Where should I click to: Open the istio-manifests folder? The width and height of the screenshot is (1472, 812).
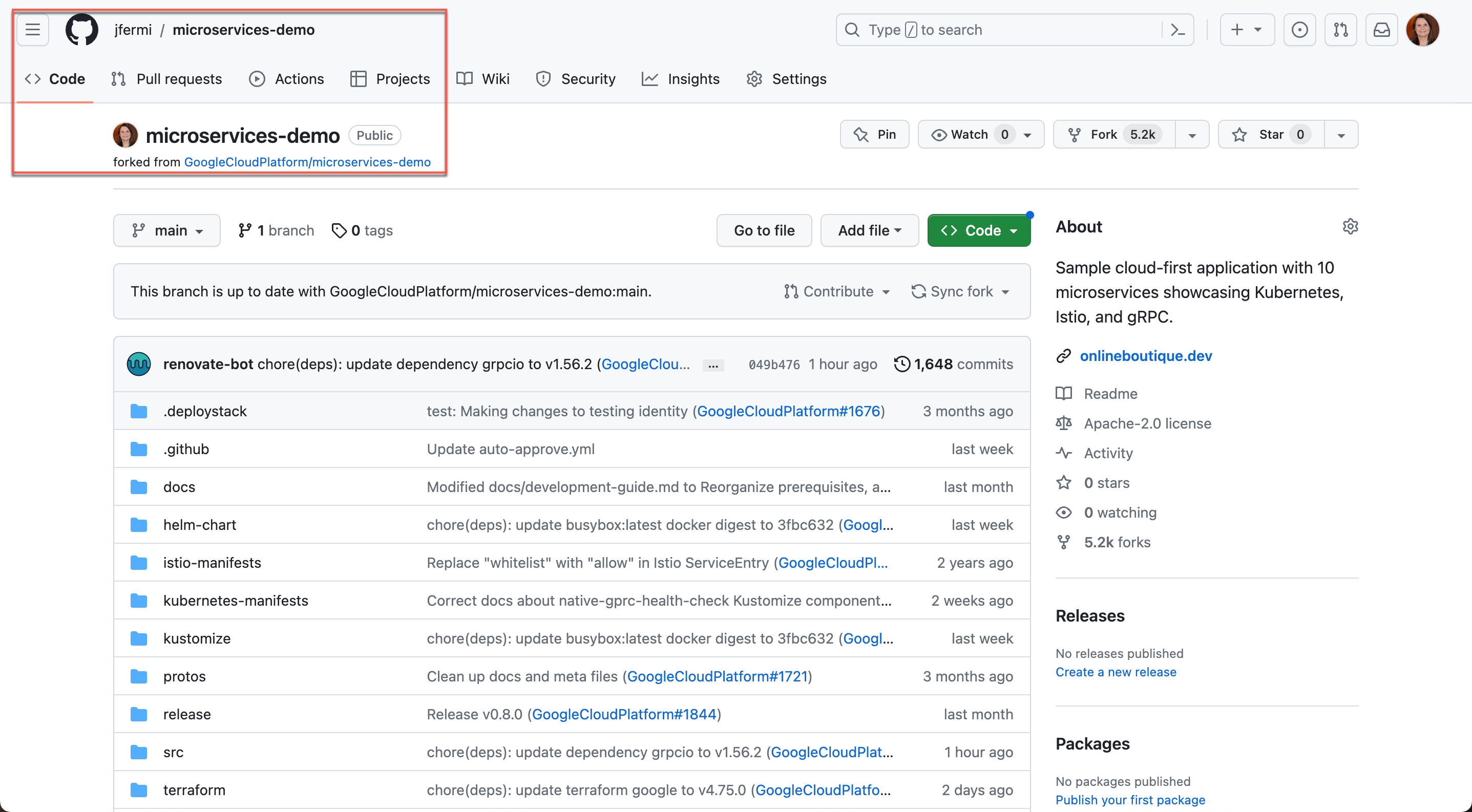[x=212, y=563]
